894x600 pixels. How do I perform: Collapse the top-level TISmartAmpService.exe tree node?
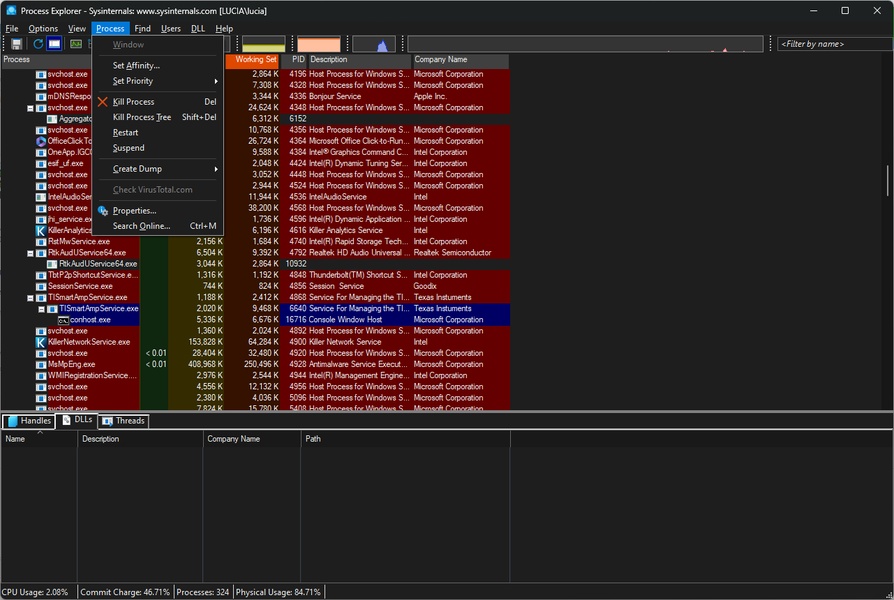tap(31, 298)
